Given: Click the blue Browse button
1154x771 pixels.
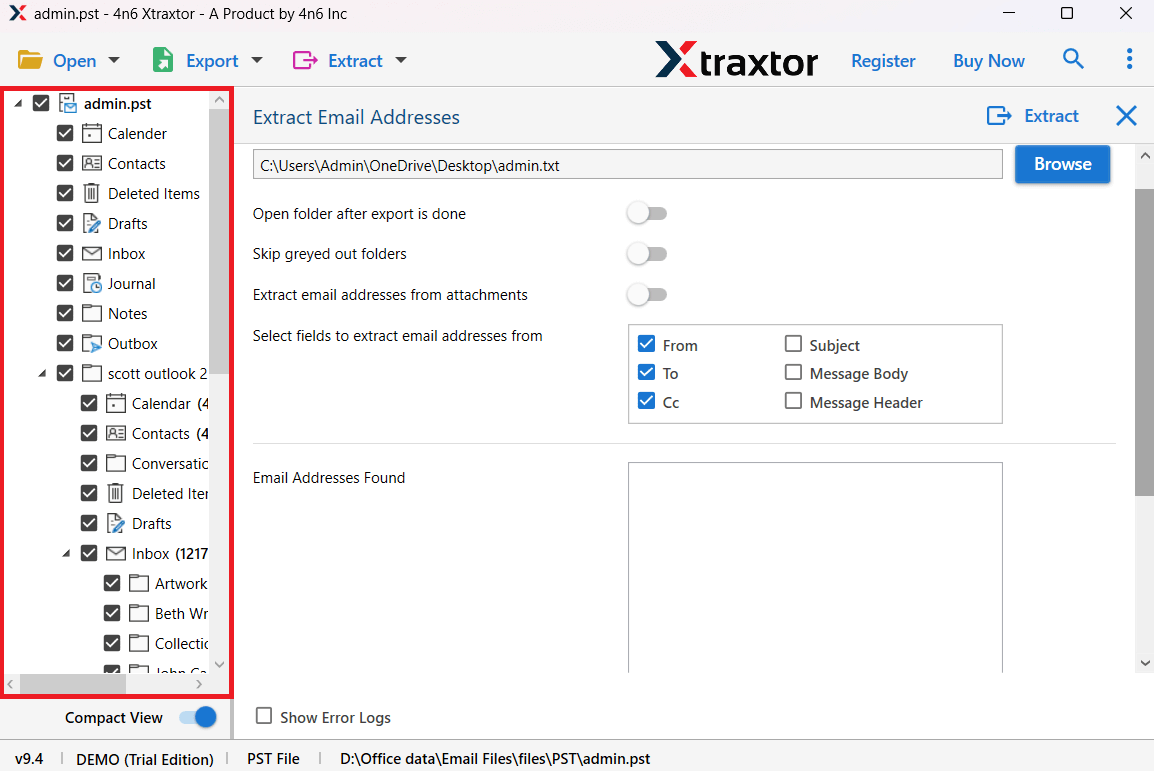Looking at the screenshot, I should pos(1062,164).
